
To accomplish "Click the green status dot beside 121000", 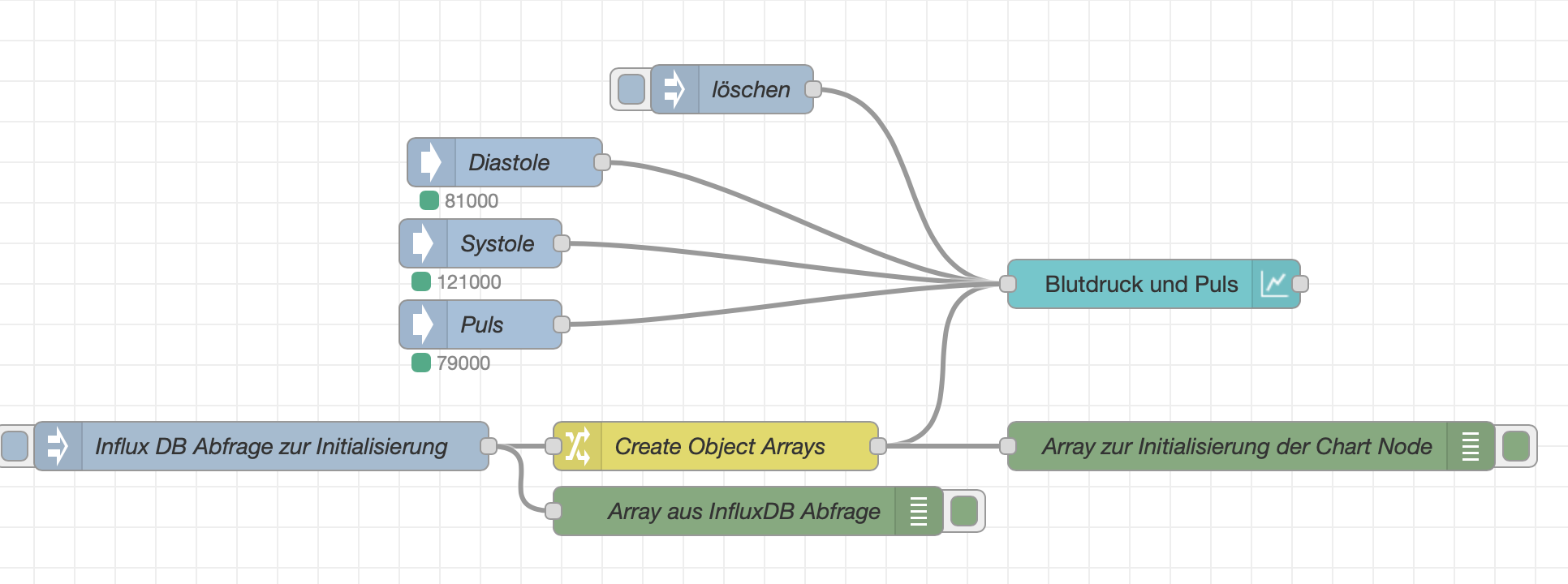I will [x=421, y=281].
